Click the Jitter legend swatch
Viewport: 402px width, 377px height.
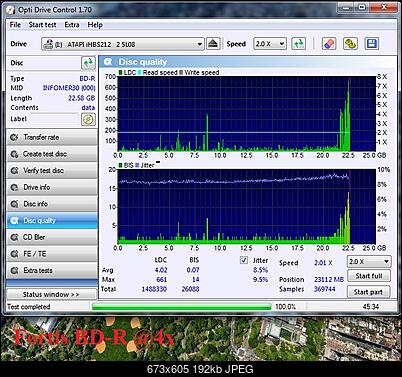click(x=137, y=165)
